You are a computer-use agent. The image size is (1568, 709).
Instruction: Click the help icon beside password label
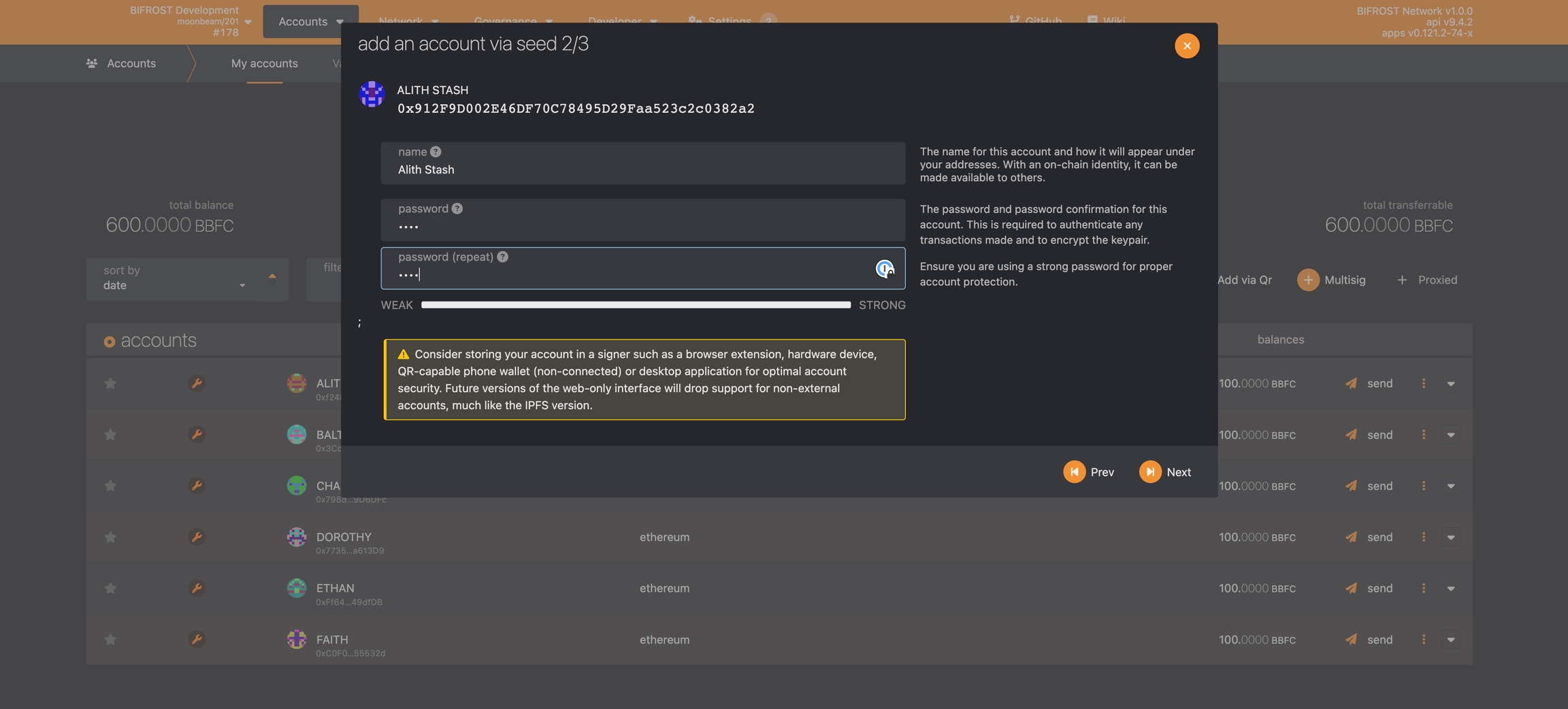[457, 209]
